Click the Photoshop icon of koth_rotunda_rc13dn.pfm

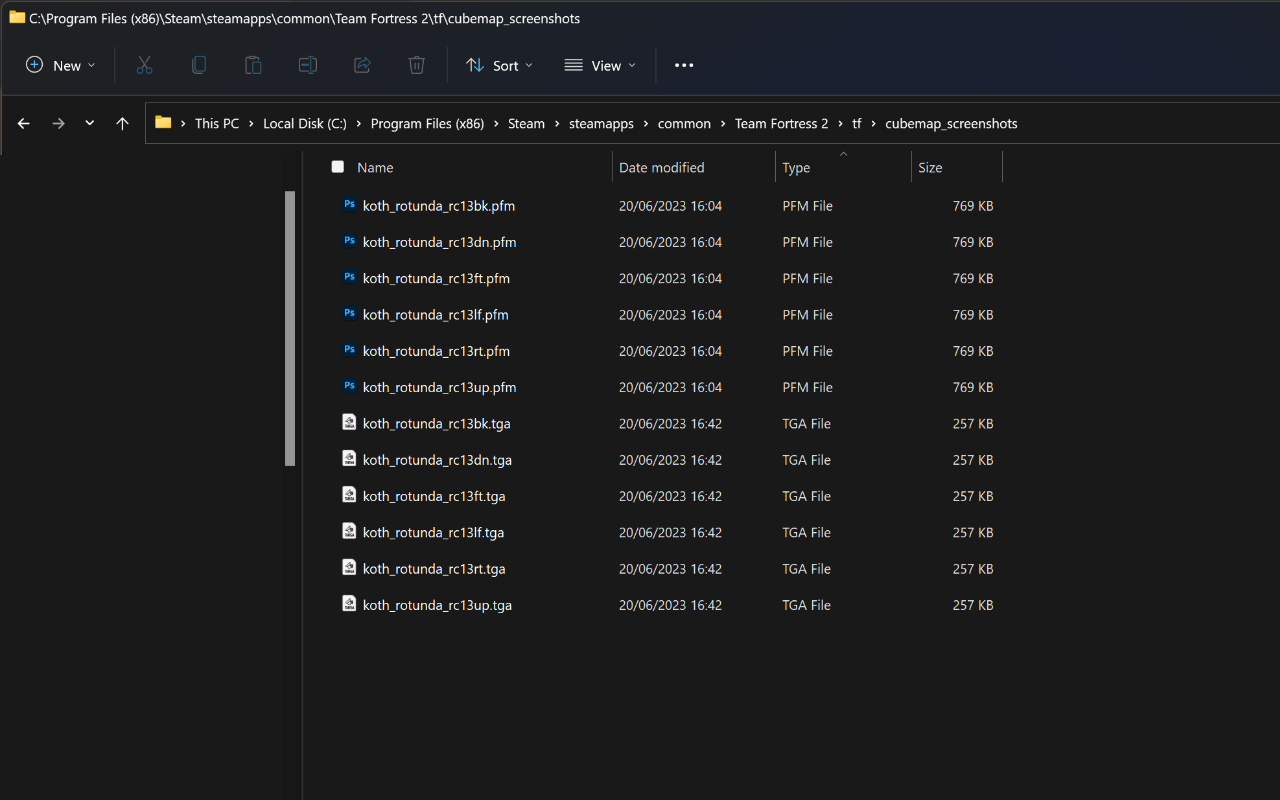click(x=349, y=241)
